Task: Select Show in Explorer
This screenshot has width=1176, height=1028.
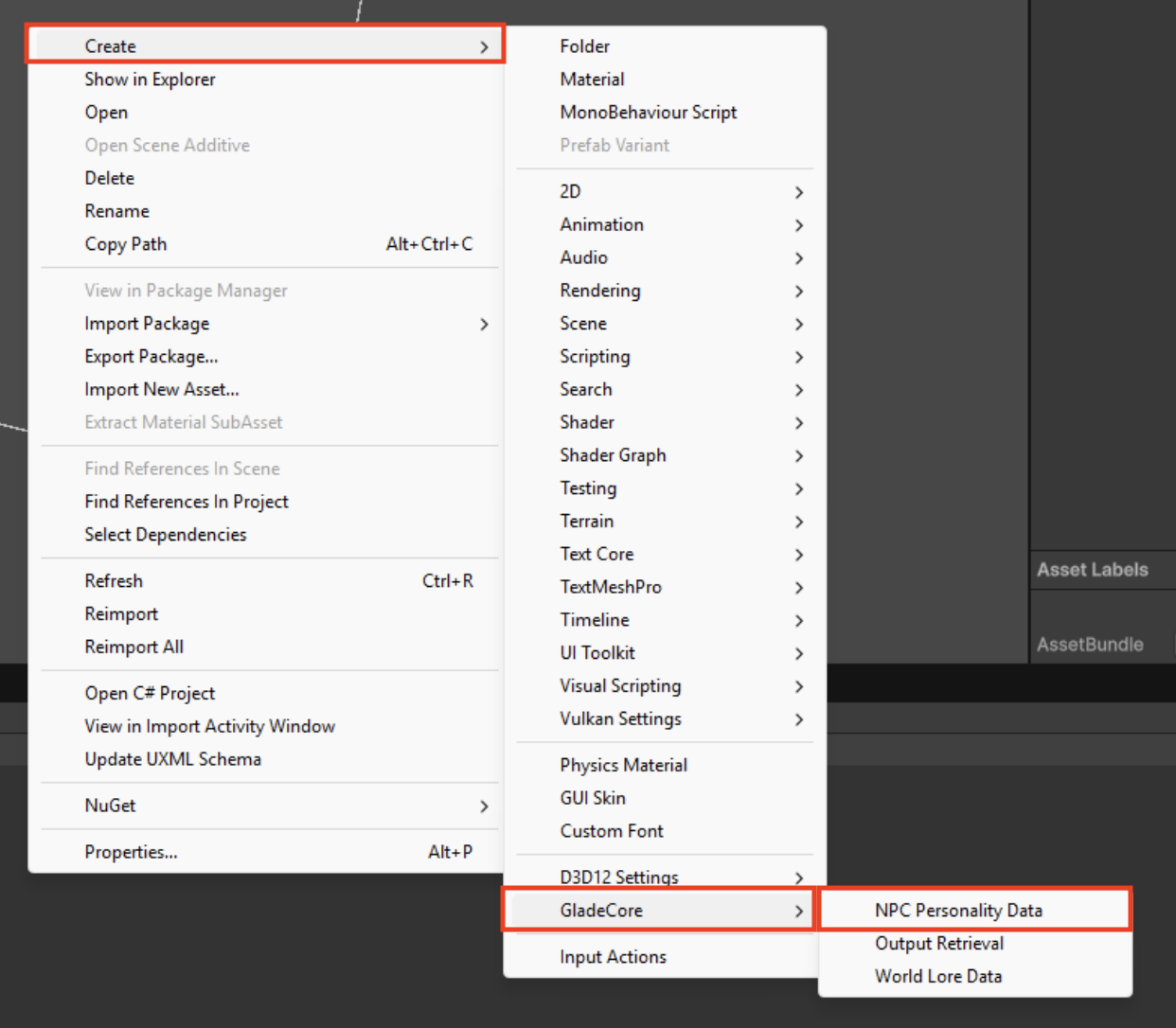Action: tap(150, 79)
